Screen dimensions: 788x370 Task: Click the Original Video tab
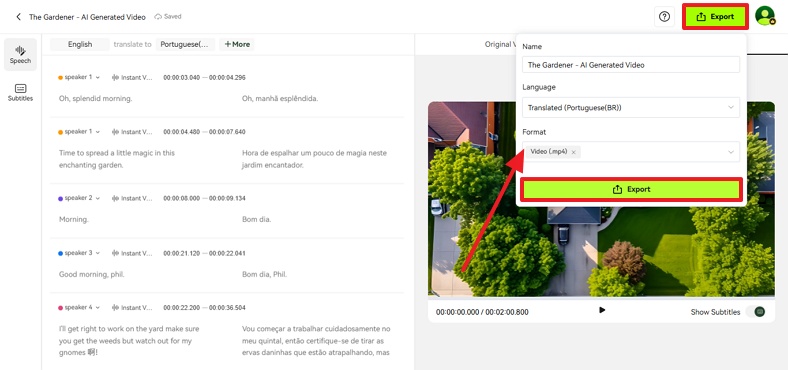(500, 44)
